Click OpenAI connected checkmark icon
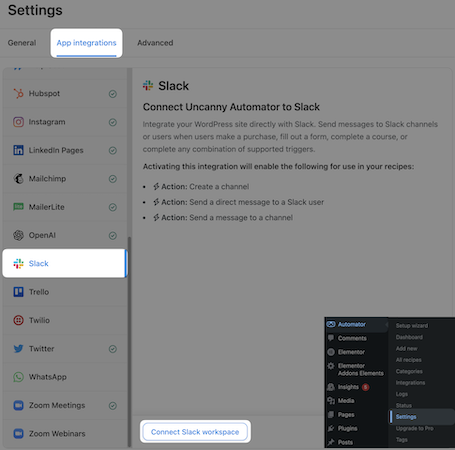 click(113, 235)
